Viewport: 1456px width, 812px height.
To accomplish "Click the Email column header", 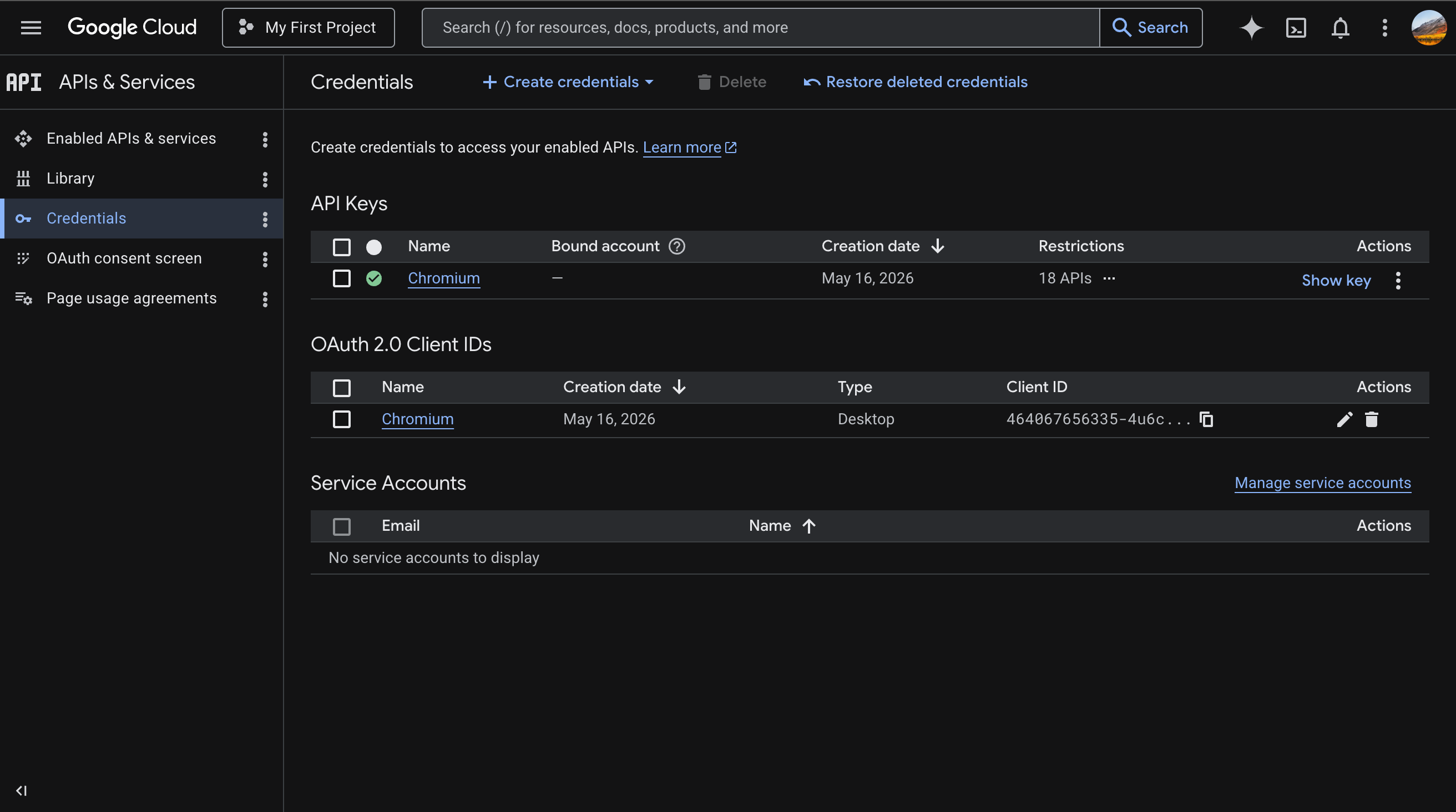I will coord(401,526).
